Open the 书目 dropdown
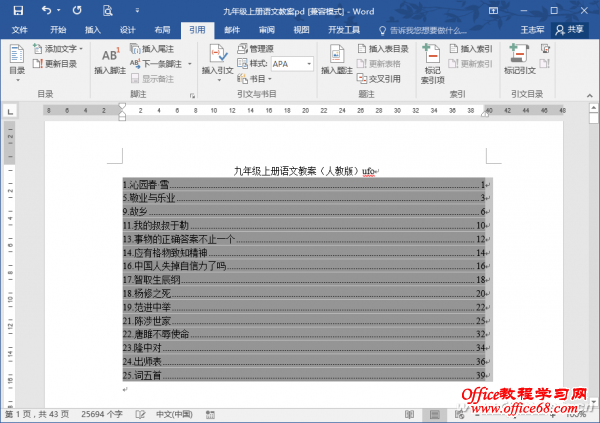Image resolution: width=600 pixels, height=423 pixels. click(x=254, y=79)
